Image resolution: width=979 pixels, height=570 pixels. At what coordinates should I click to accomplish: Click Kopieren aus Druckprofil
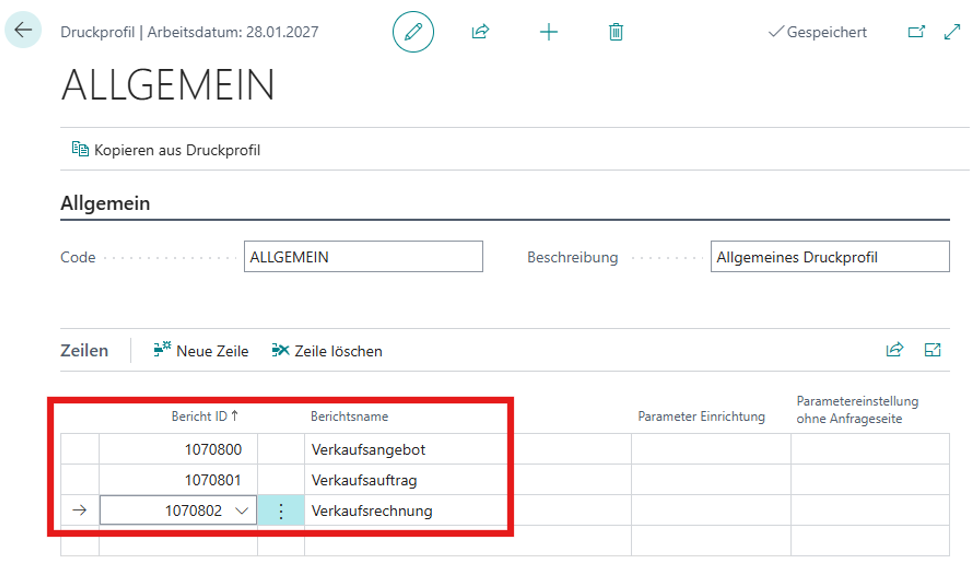166,150
